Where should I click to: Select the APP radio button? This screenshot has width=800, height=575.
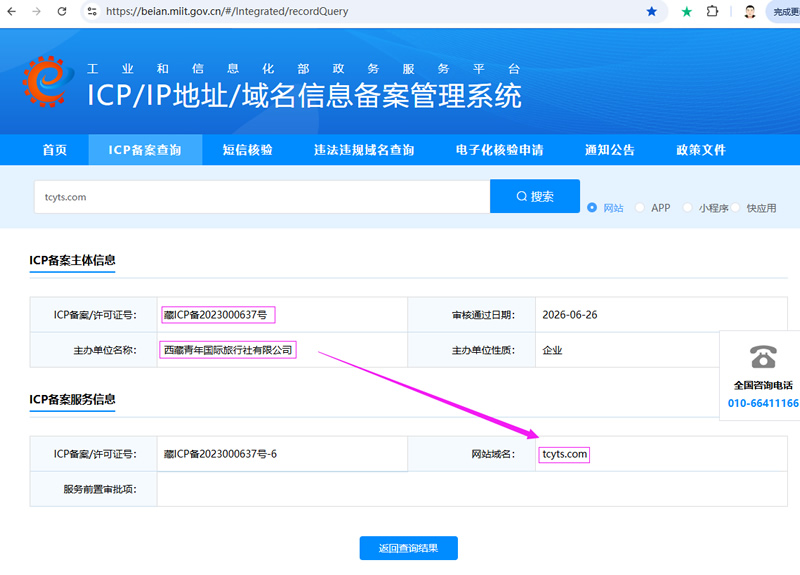coord(639,208)
